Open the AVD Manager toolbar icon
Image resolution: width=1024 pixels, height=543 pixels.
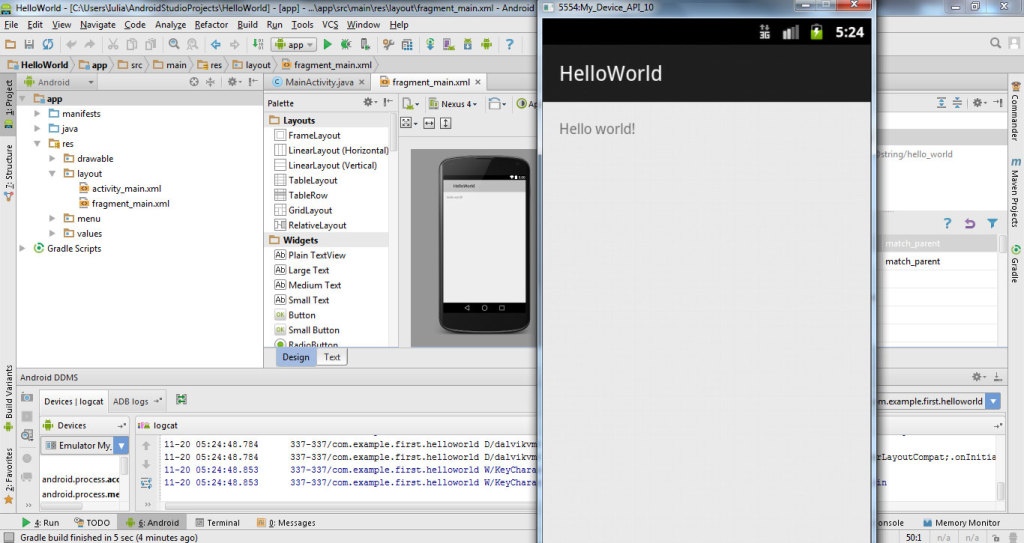coord(449,44)
